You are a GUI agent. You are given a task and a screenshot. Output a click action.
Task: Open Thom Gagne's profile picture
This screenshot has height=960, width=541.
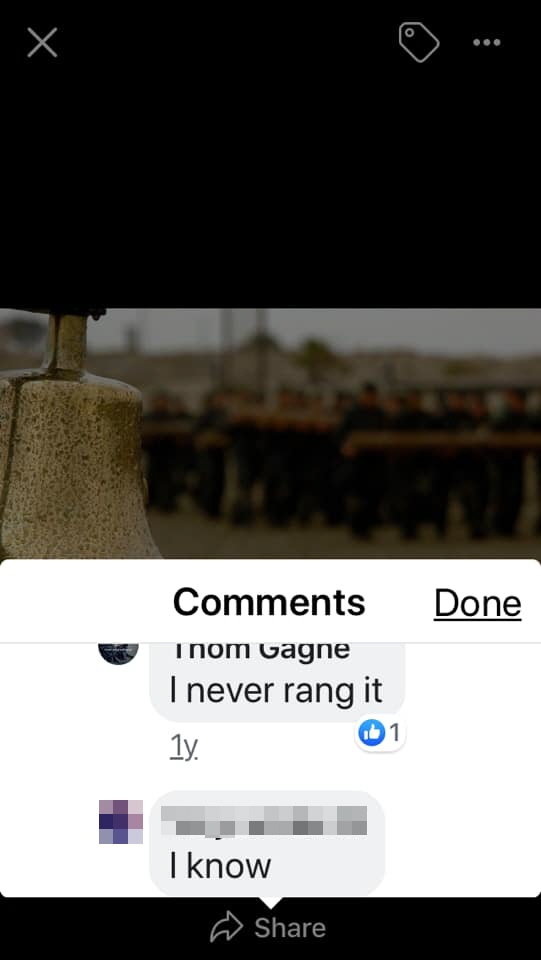[118, 653]
